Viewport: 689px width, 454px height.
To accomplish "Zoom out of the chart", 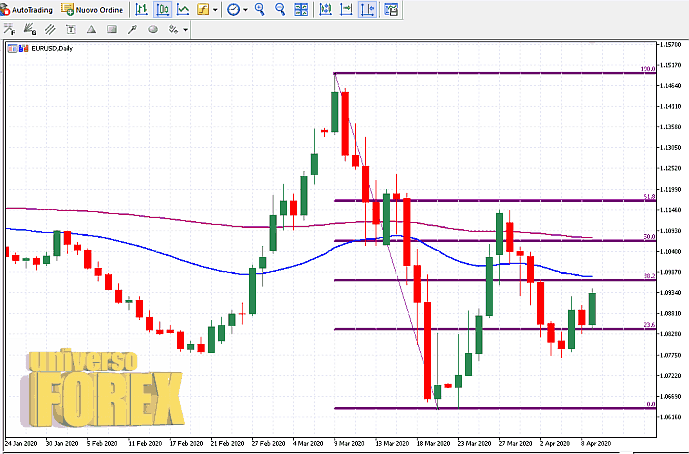I will click(x=280, y=9).
